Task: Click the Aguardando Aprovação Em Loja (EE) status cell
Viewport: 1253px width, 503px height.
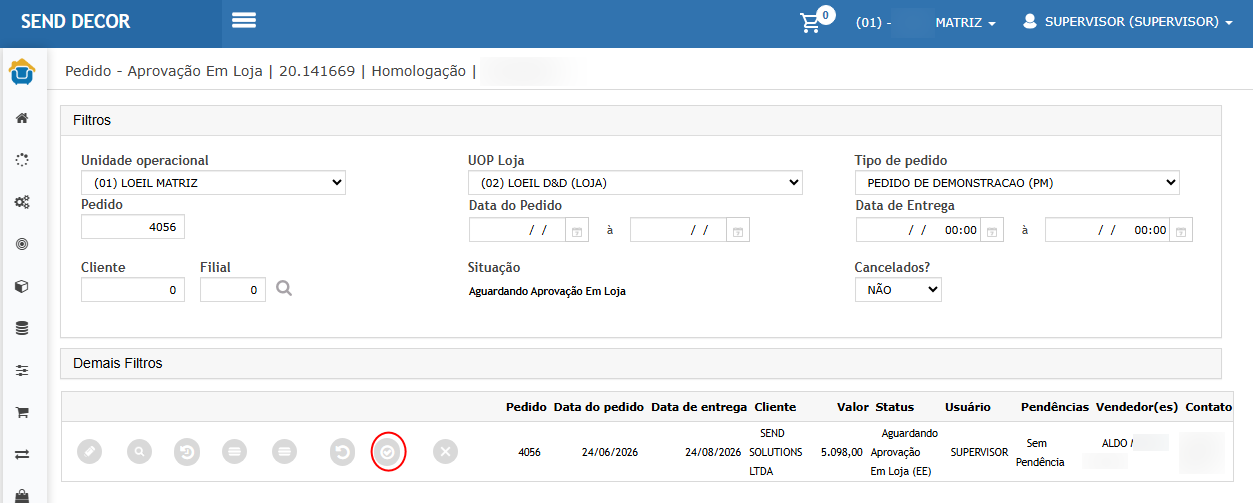Action: coord(904,452)
